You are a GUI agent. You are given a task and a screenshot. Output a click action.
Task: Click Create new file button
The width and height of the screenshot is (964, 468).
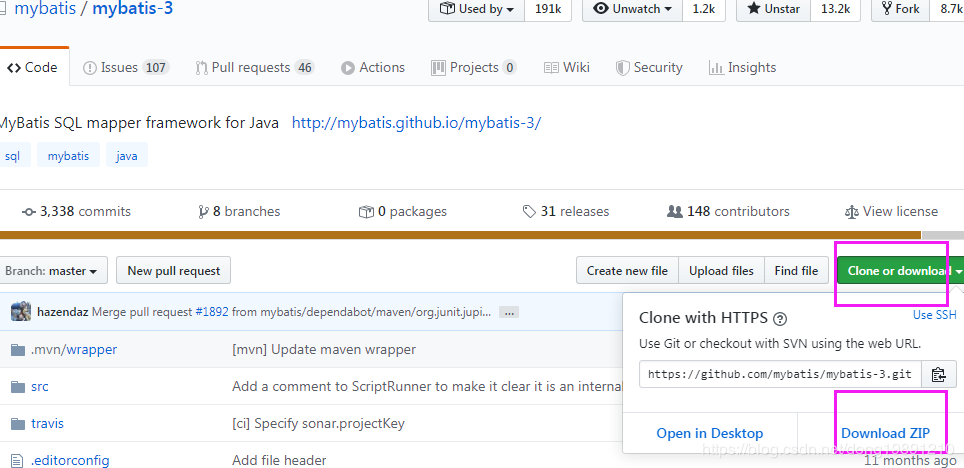pos(627,271)
